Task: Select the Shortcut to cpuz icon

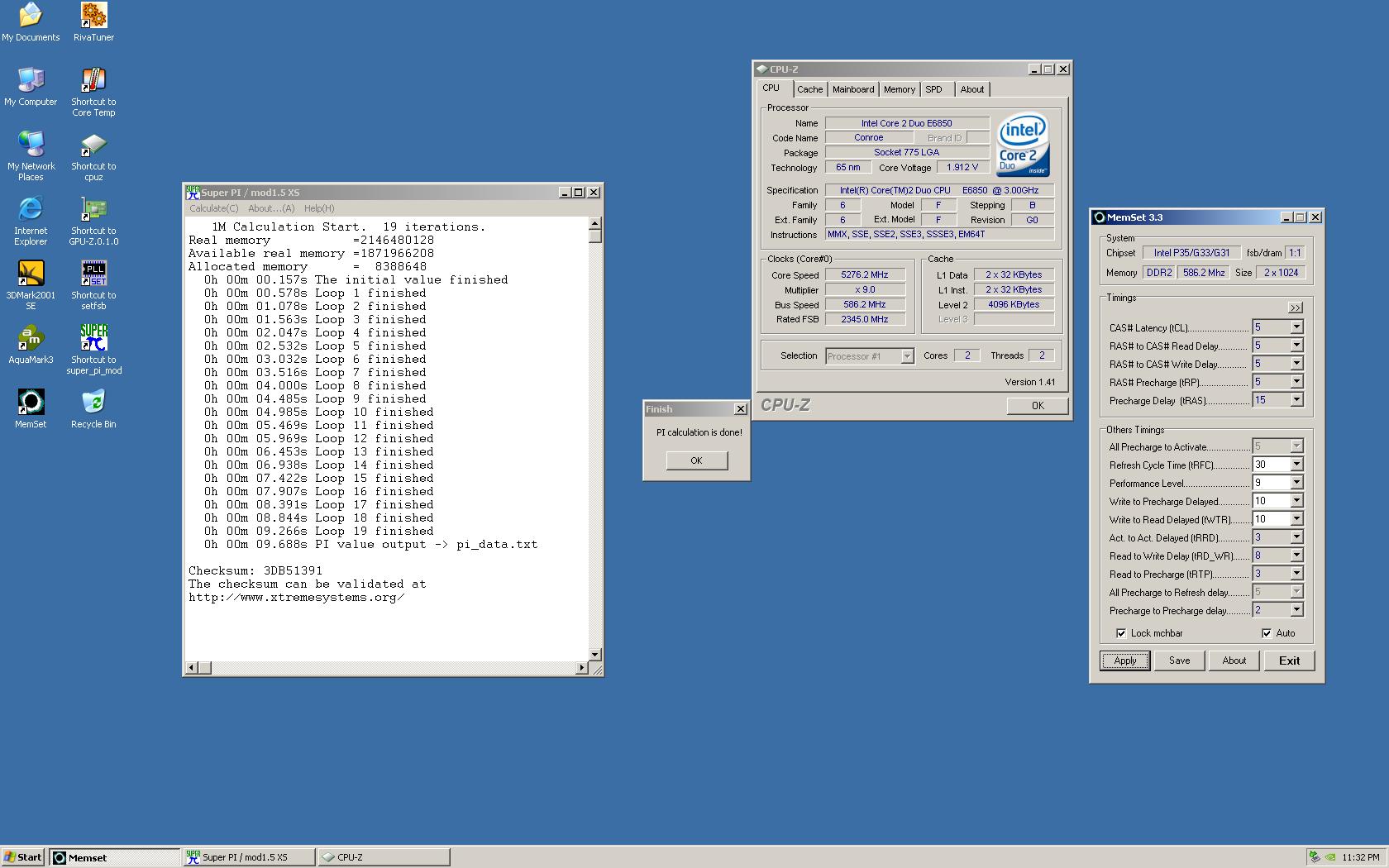Action: click(x=93, y=156)
